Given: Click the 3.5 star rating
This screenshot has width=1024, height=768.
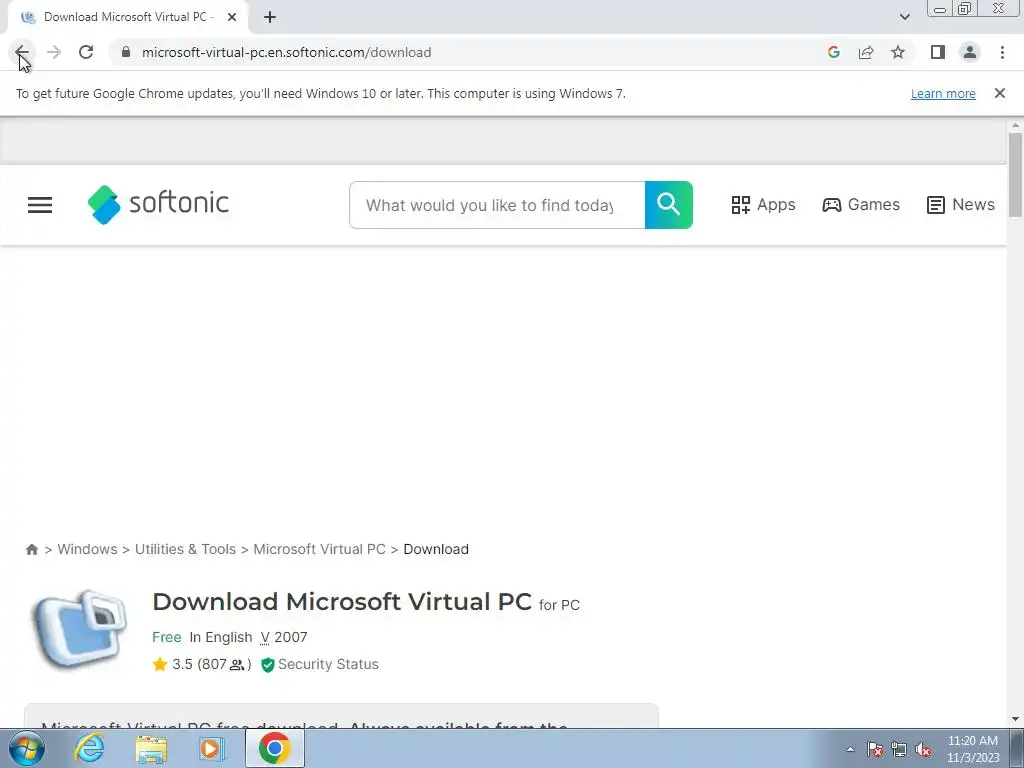Looking at the screenshot, I should 202,664.
